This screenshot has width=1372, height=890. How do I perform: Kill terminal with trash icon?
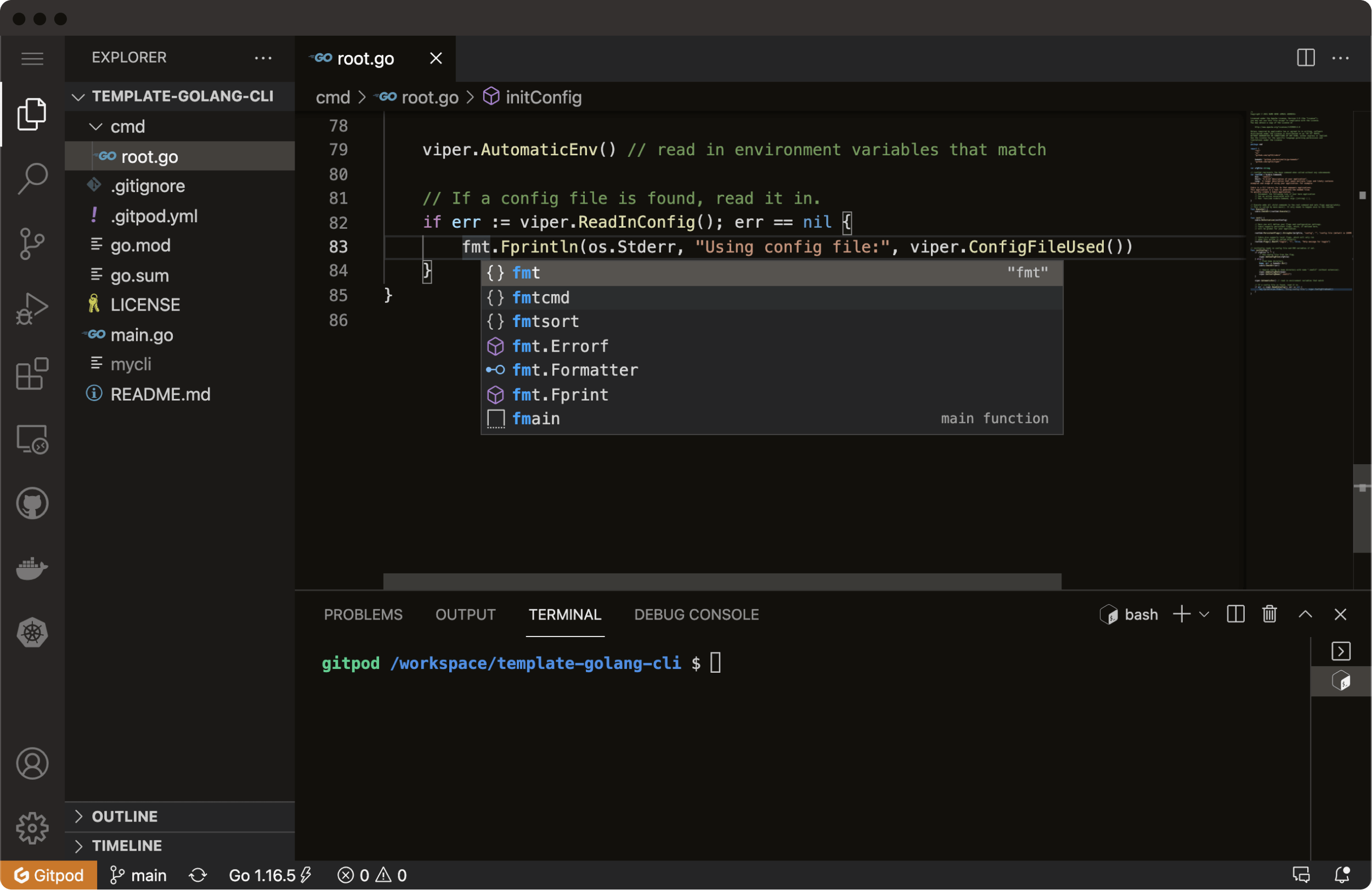pos(1269,615)
